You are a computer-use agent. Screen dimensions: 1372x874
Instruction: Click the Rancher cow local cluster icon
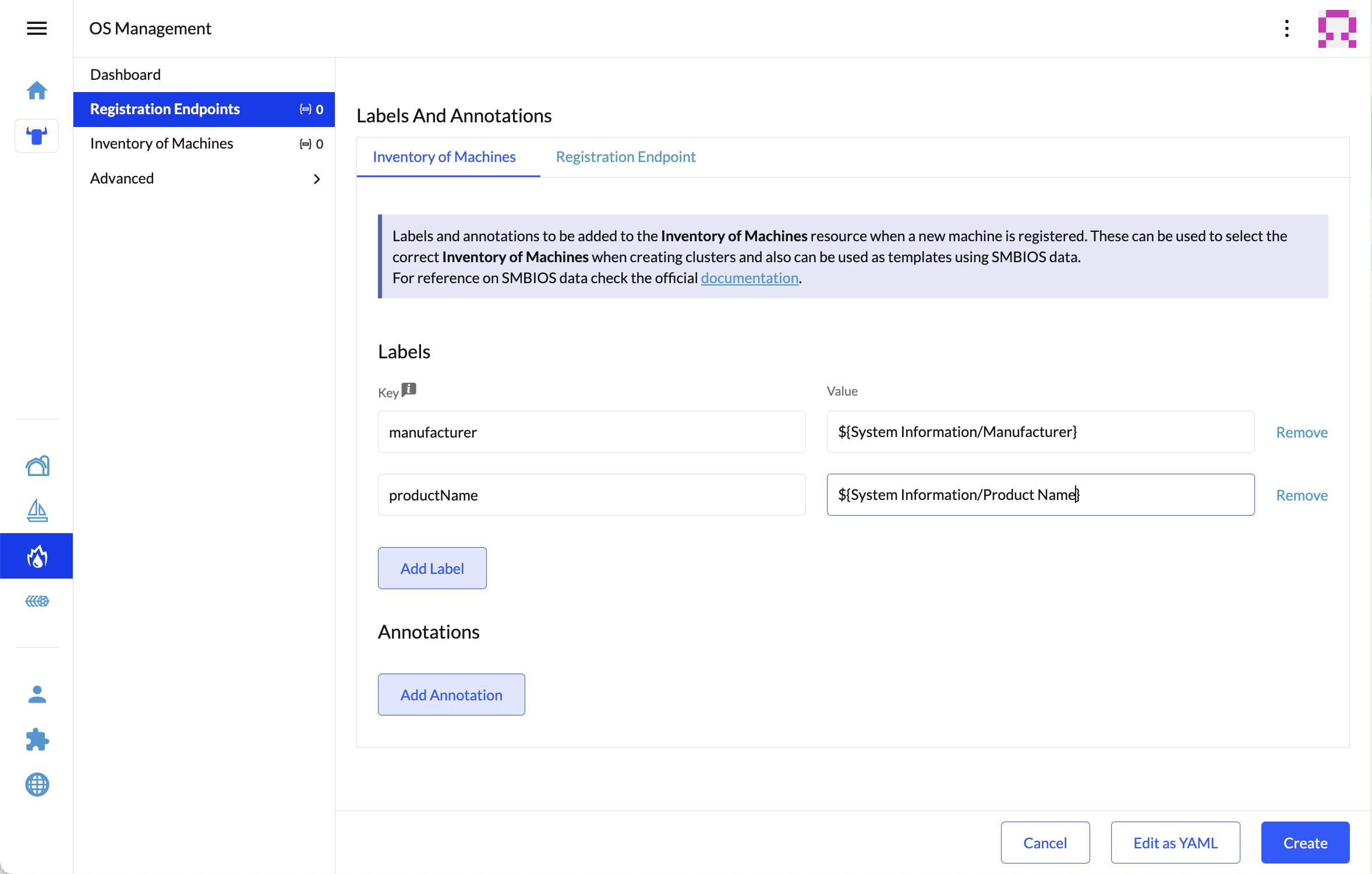(37, 136)
